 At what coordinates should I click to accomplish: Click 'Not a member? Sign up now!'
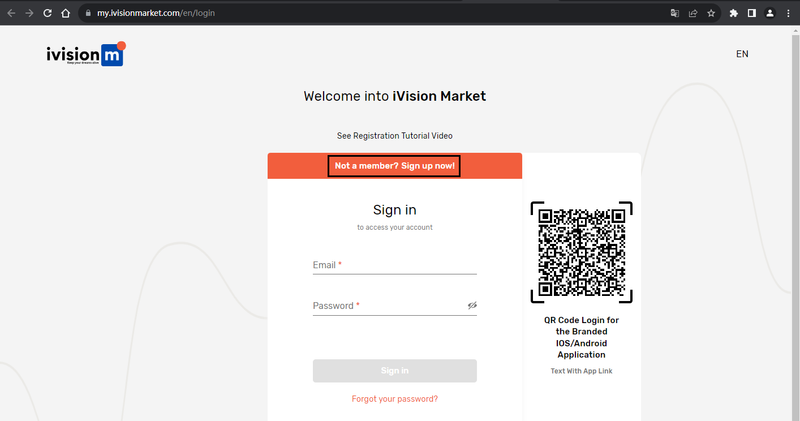coord(394,166)
